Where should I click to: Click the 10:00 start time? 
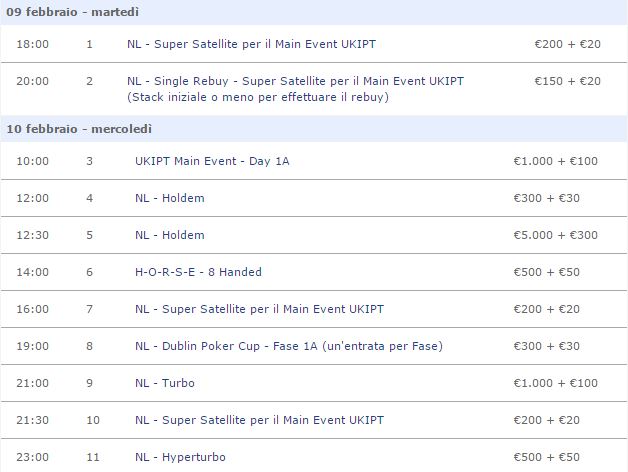pos(32,161)
